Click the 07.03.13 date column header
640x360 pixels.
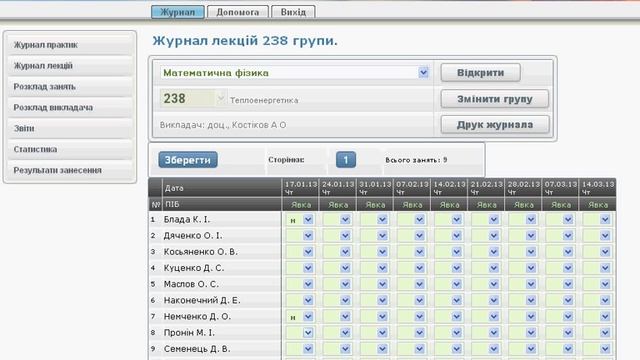(x=560, y=188)
